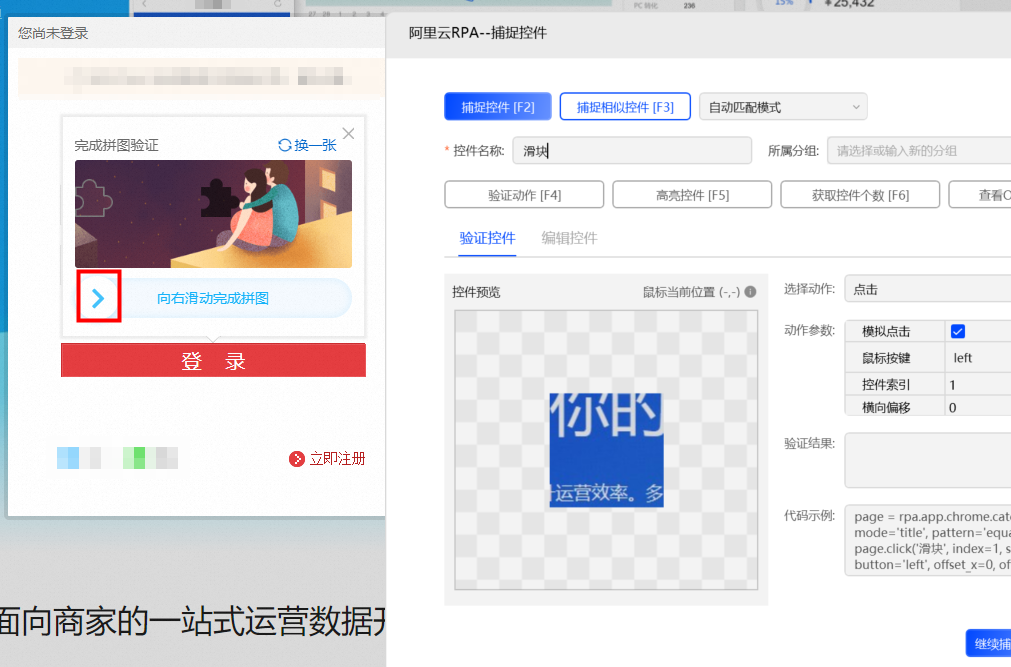This screenshot has width=1011, height=667.
Task: Click the puzzle captcha image
Action: pyautogui.click(x=213, y=214)
